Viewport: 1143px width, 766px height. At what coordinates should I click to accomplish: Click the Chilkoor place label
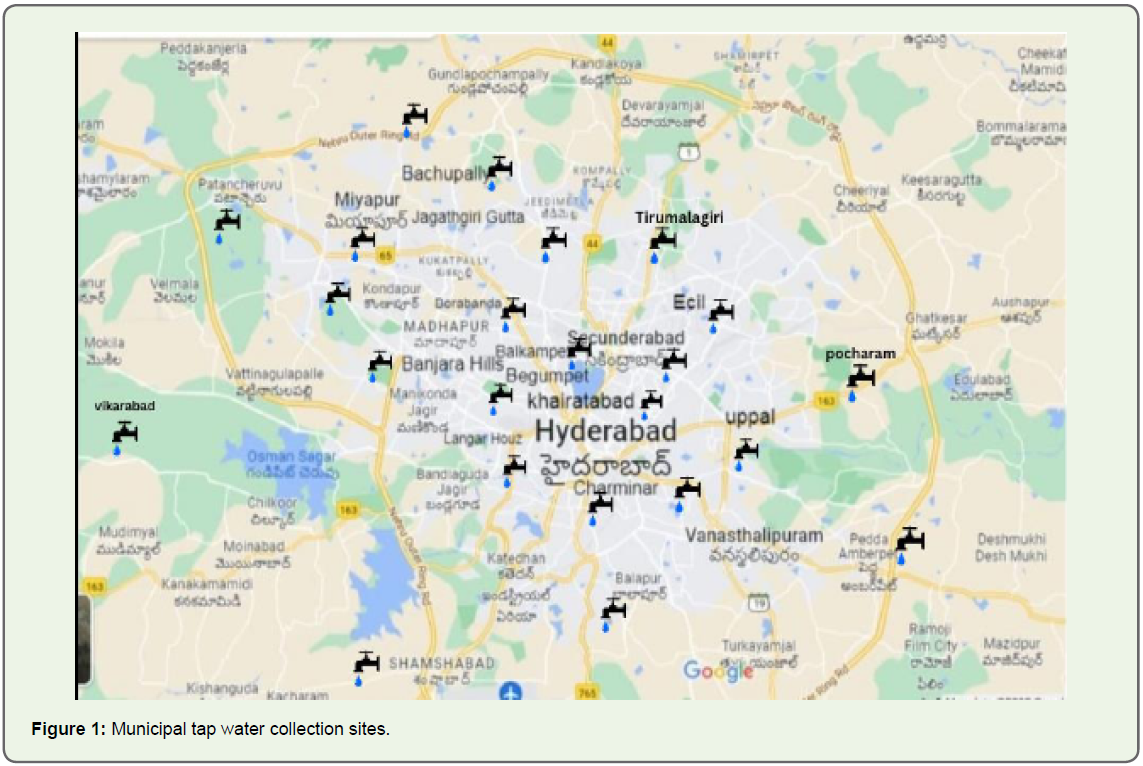coord(272,503)
